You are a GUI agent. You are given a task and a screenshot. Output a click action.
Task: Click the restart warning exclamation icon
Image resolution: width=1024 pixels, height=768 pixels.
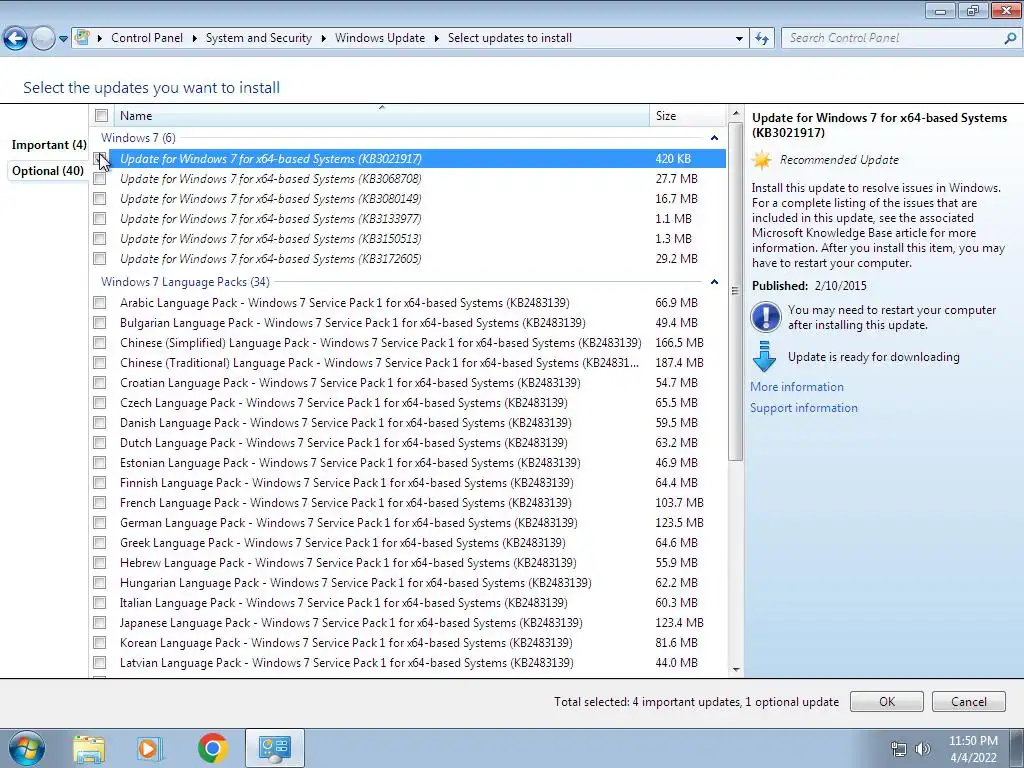pos(765,317)
